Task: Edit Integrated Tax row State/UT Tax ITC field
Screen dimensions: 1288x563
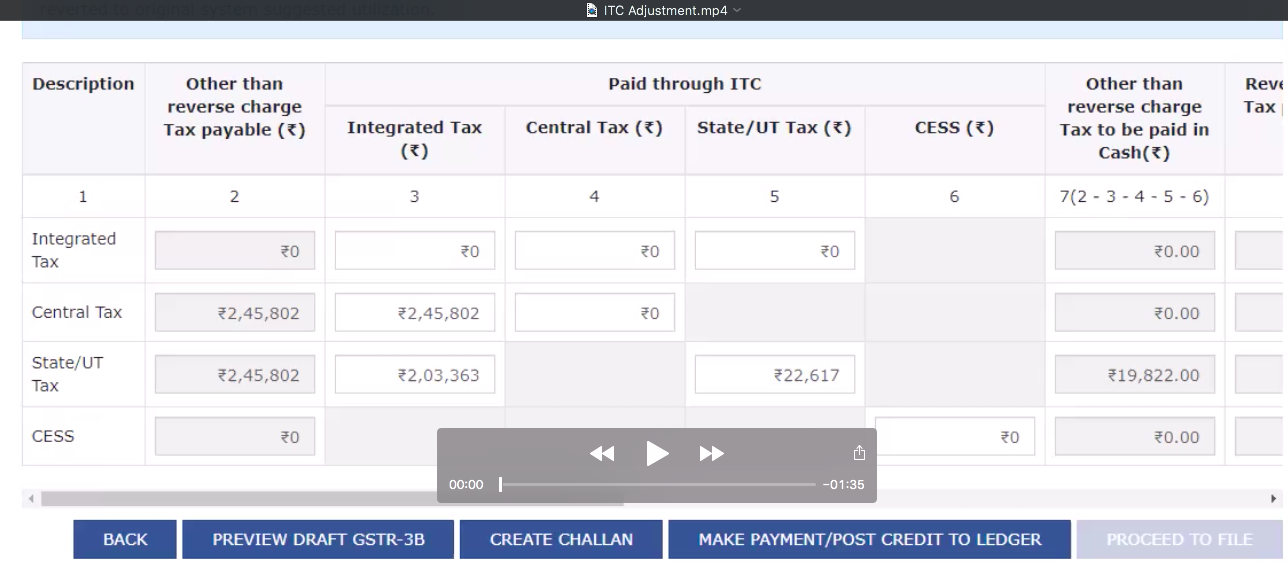Action: 775,251
